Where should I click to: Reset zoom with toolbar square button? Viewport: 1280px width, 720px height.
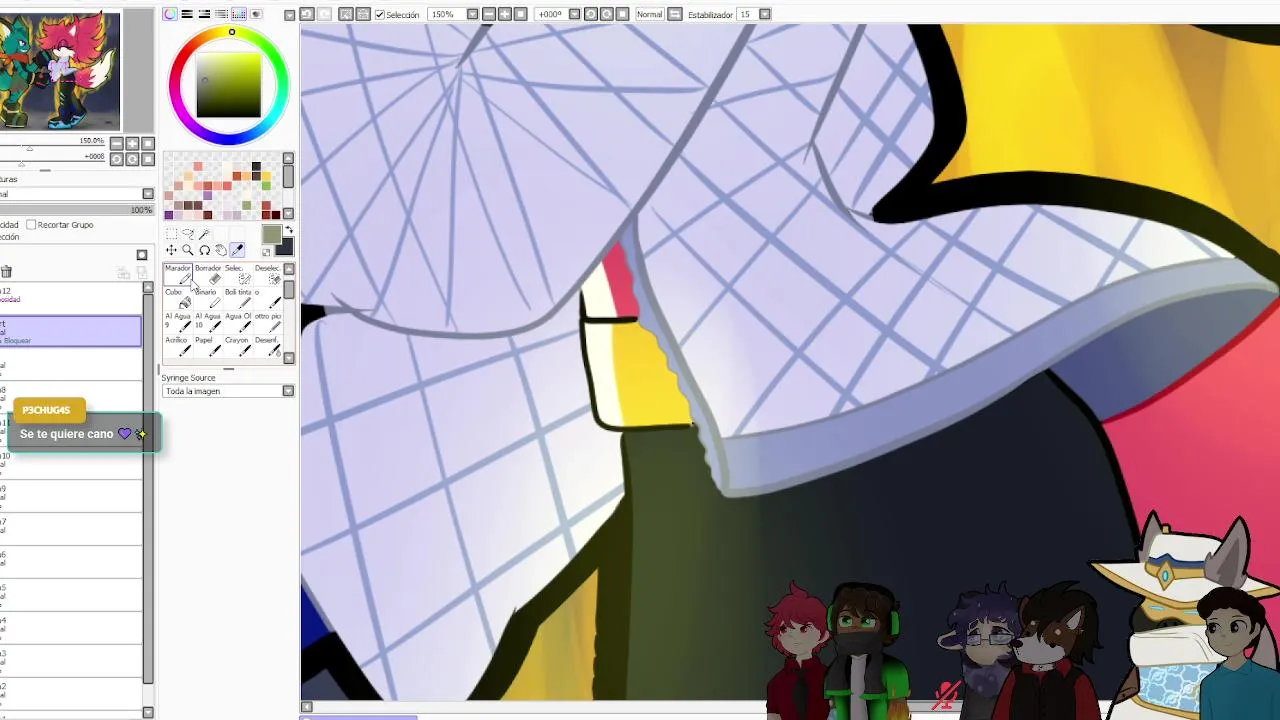point(521,14)
